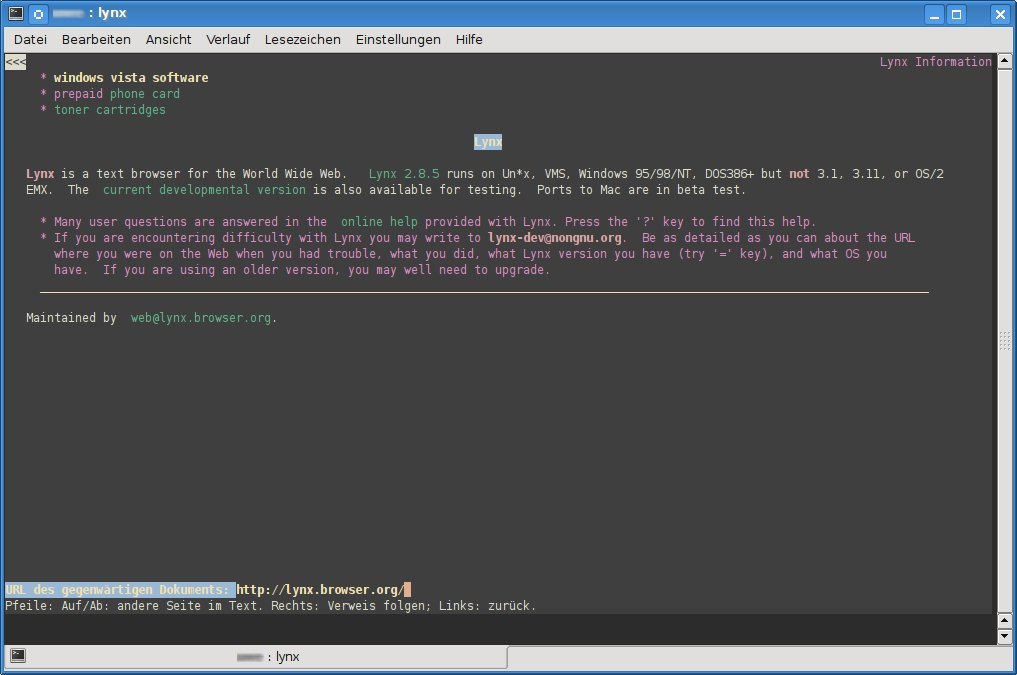Click the highlighted 'Lynx' heading
The width and height of the screenshot is (1017, 675).
coord(488,142)
